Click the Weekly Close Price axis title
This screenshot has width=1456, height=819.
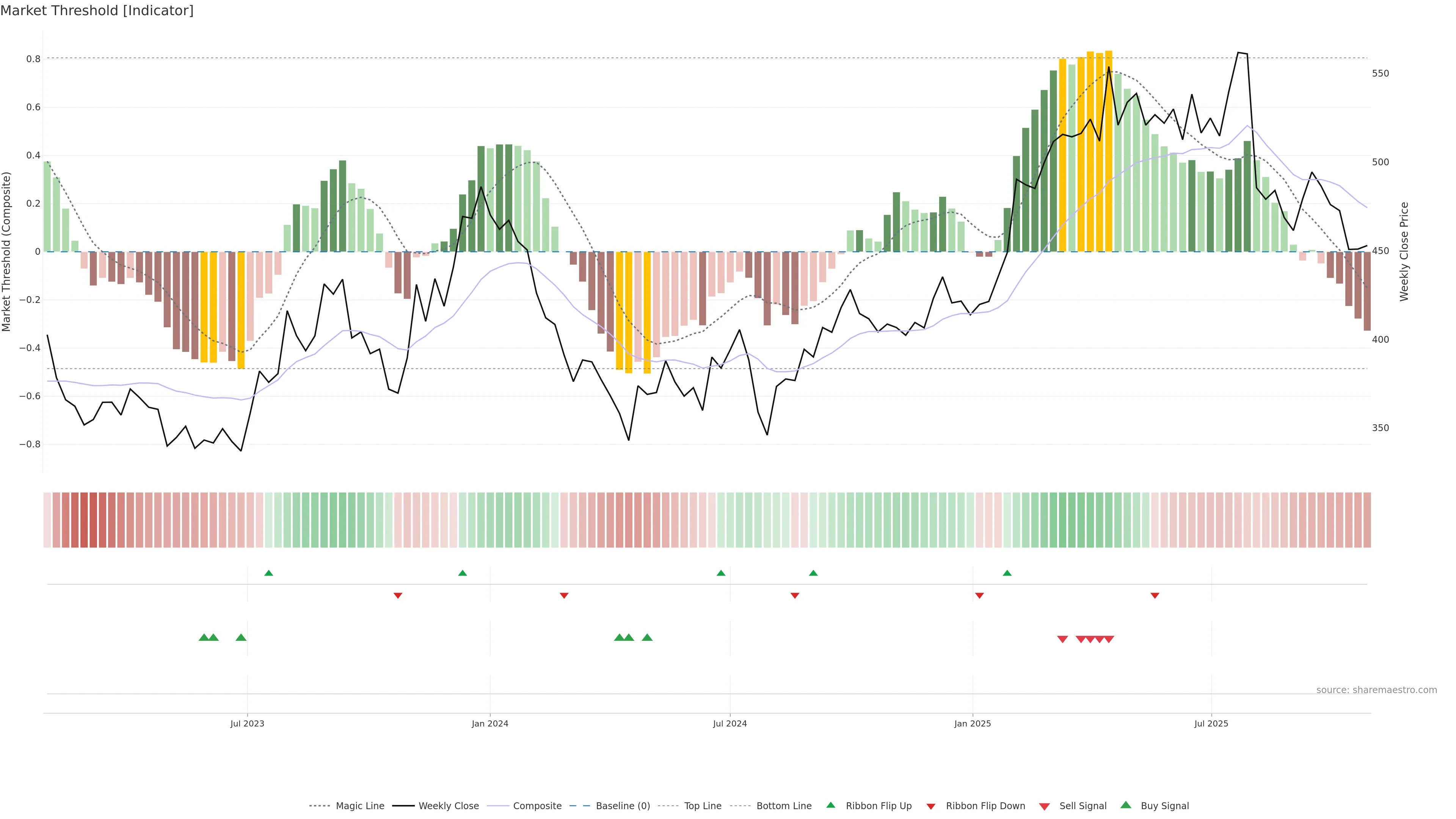tap(1404, 251)
